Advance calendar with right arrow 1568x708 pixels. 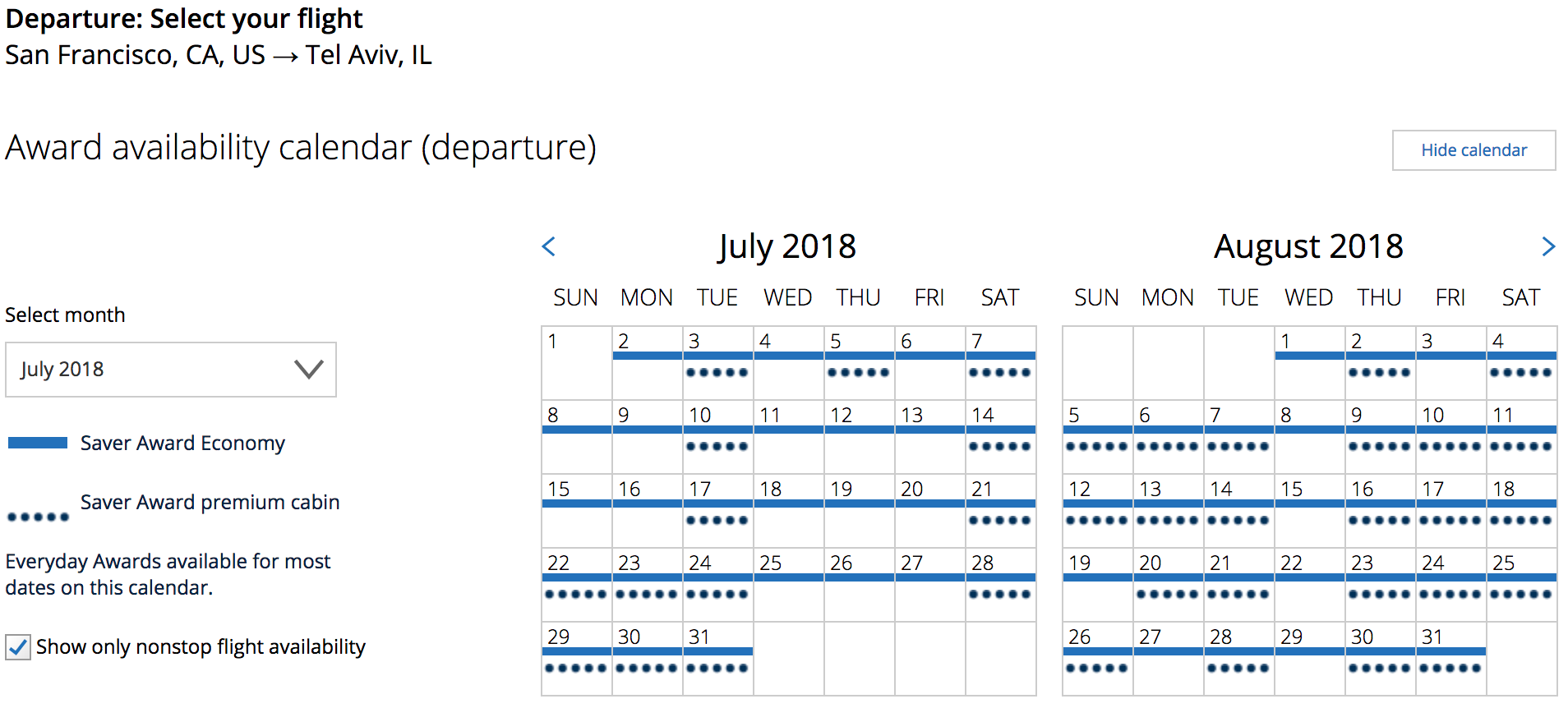1548,246
